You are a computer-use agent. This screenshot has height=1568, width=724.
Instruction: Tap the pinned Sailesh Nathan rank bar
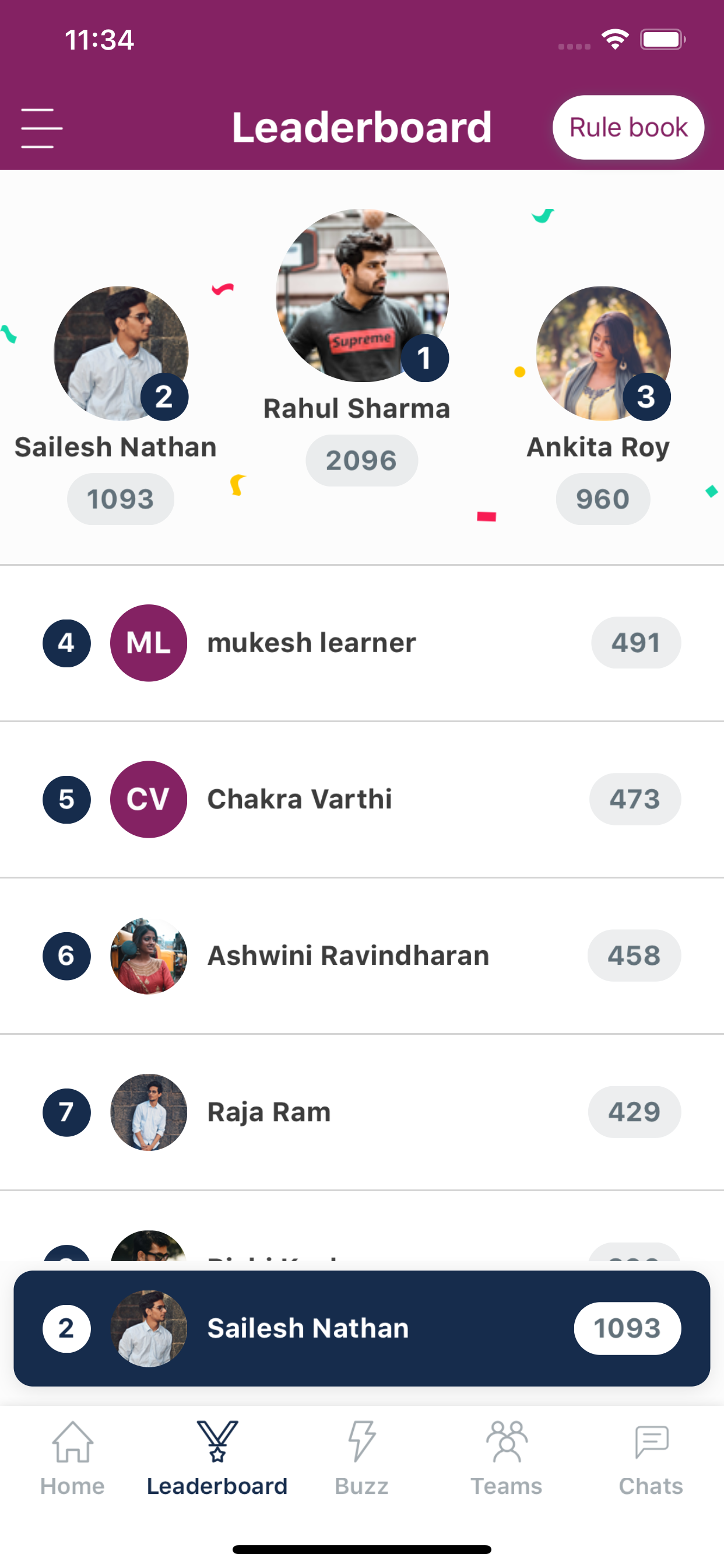click(x=362, y=1328)
